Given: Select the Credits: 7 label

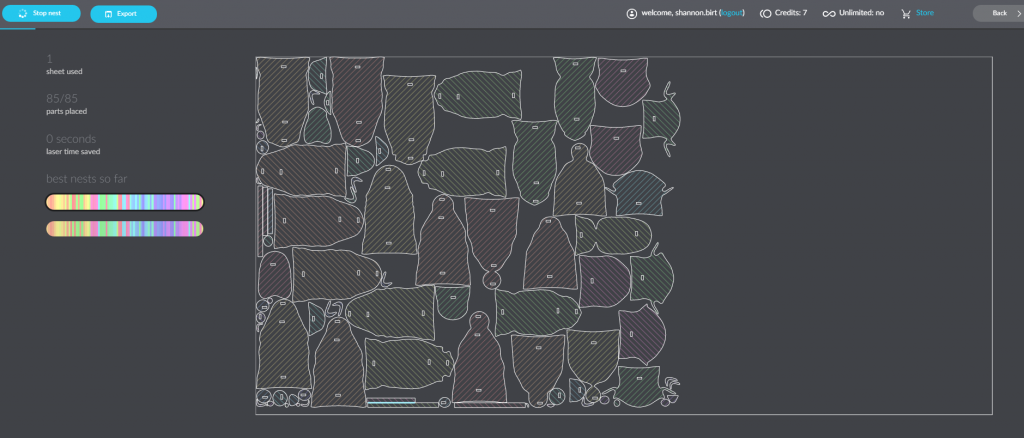Looking at the screenshot, I should coord(791,13).
